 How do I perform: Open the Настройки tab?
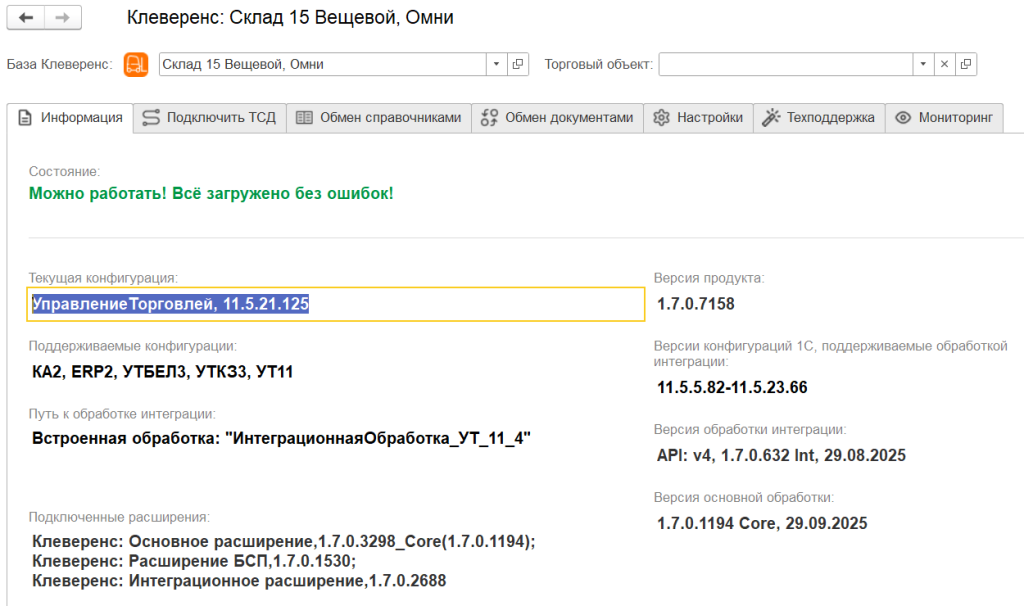click(x=698, y=117)
